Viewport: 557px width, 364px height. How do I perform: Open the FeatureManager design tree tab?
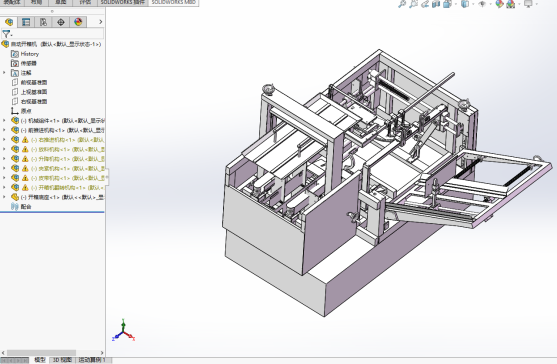click(x=9, y=22)
